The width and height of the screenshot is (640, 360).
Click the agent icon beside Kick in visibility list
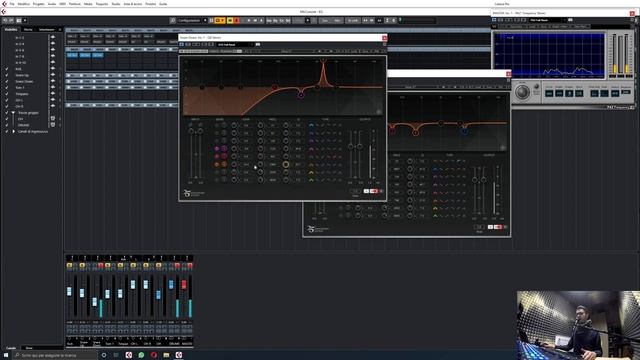tap(53, 69)
